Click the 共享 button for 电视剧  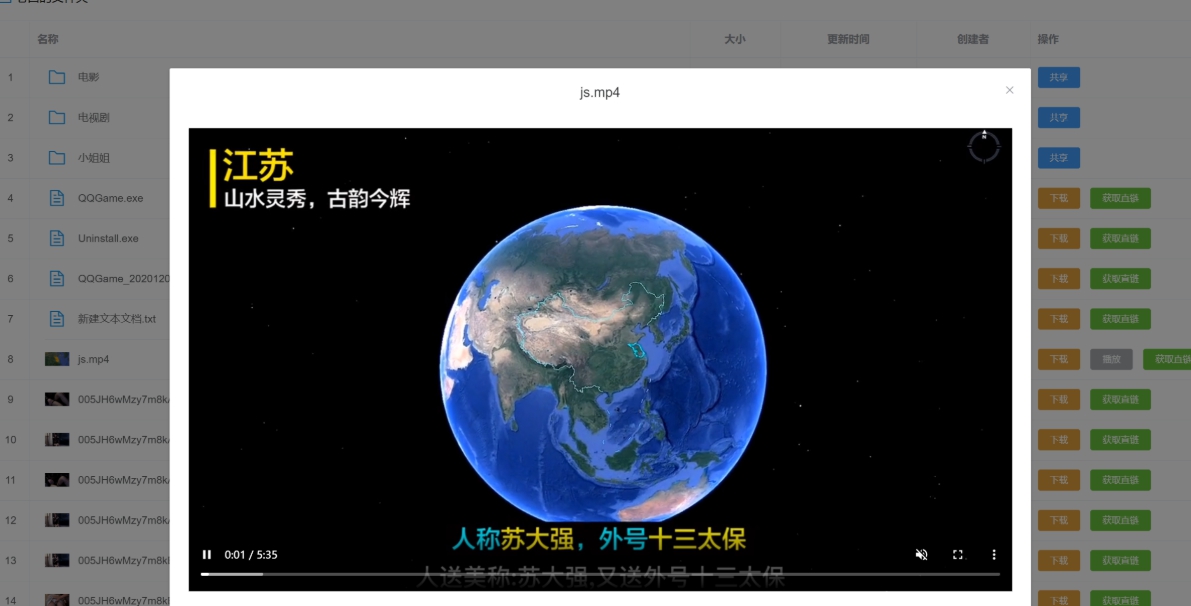1059,117
